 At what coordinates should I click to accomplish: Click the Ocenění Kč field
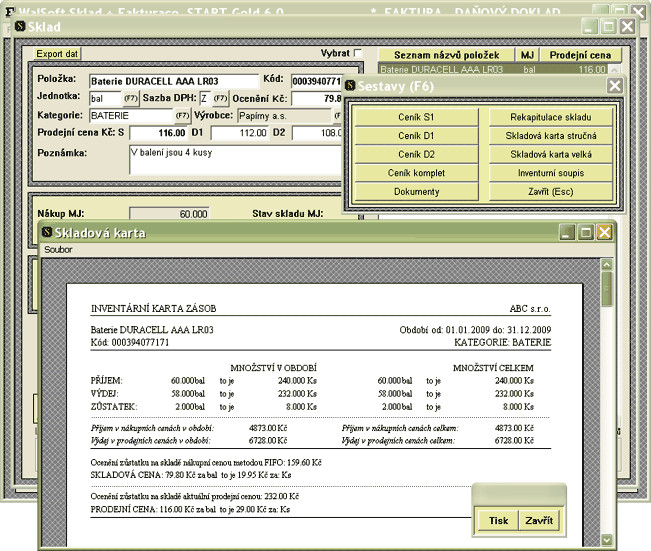point(316,99)
